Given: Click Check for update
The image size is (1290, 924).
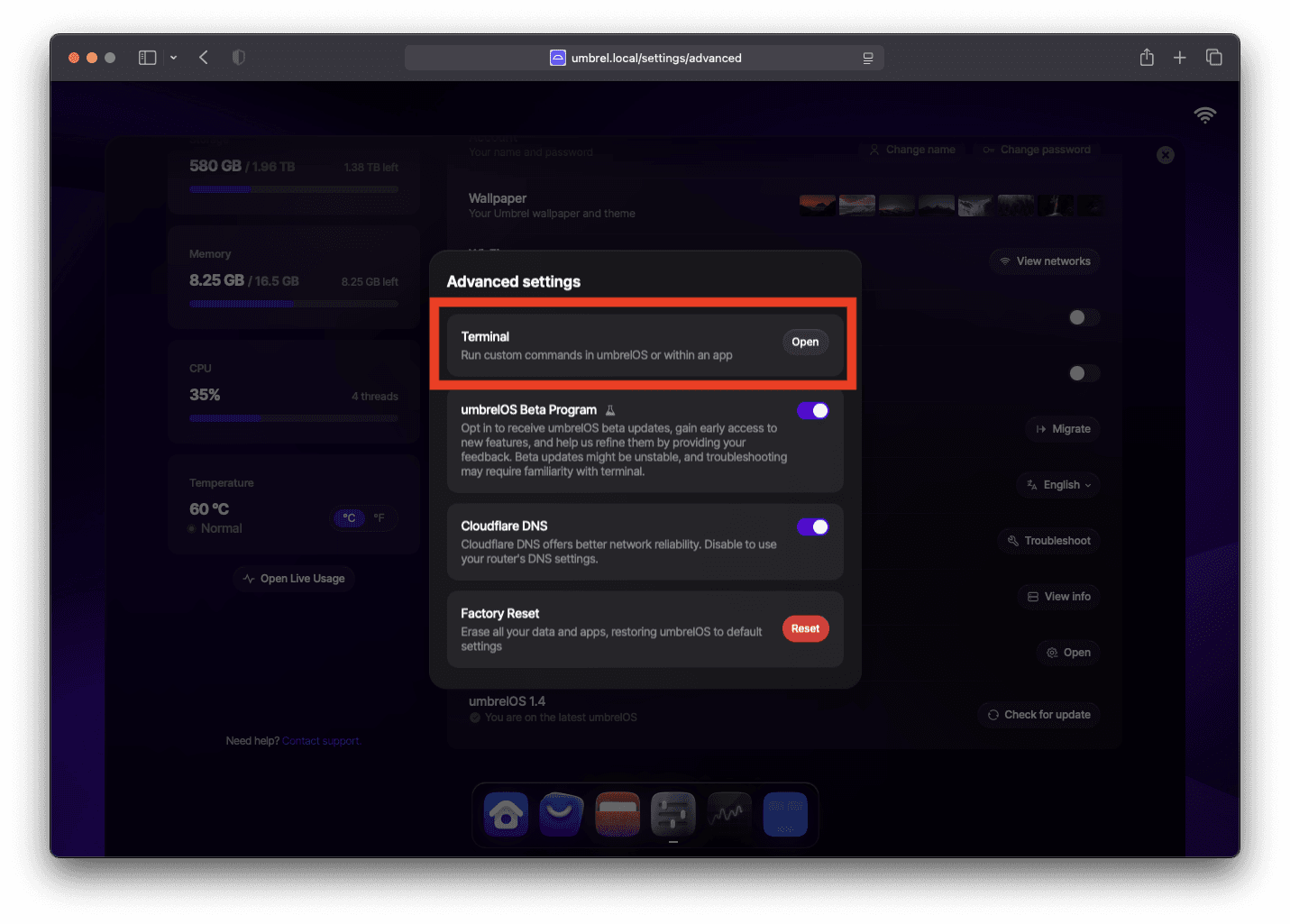Looking at the screenshot, I should (1038, 715).
